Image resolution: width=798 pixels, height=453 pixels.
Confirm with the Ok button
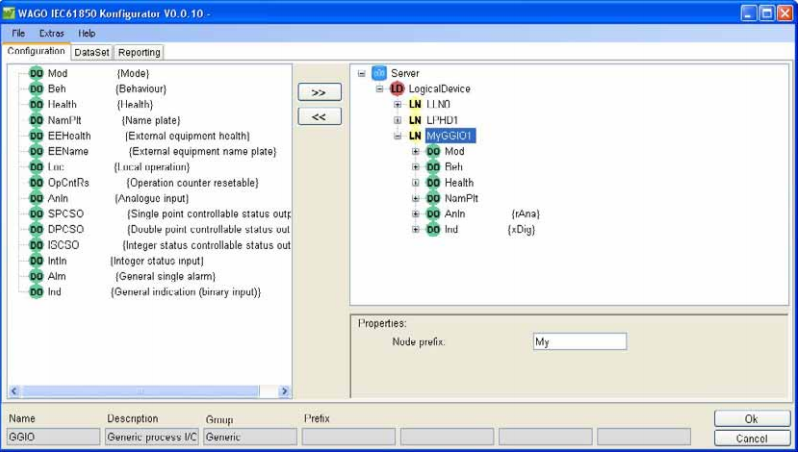coord(751,419)
